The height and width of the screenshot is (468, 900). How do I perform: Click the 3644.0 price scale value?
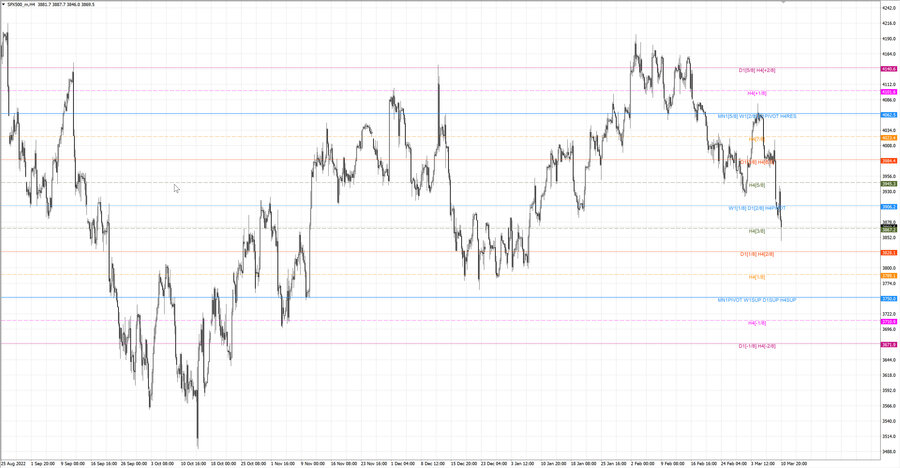click(889, 360)
